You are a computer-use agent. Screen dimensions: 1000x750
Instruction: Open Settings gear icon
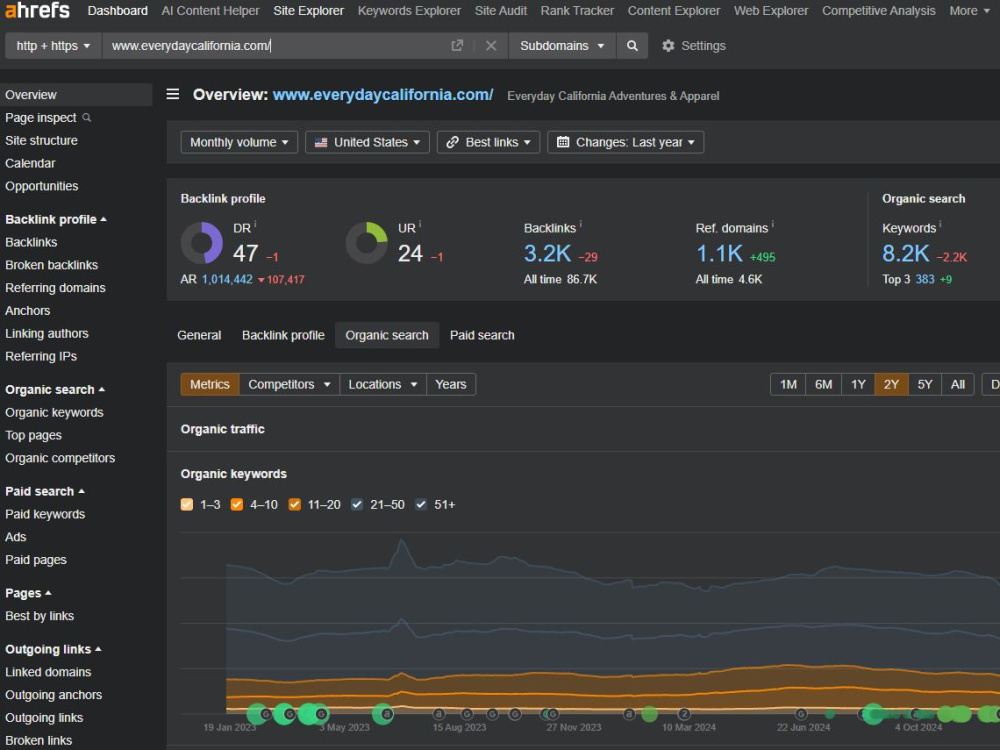click(668, 45)
